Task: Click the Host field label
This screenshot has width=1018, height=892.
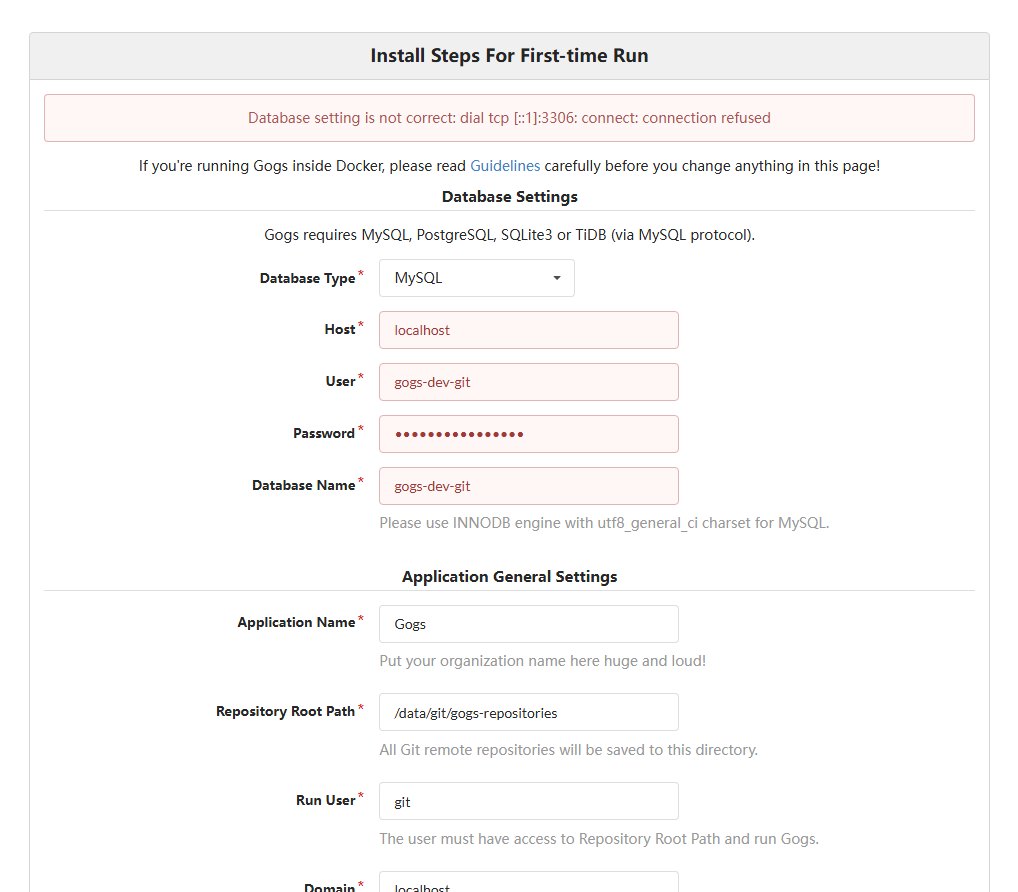Action: click(340, 329)
